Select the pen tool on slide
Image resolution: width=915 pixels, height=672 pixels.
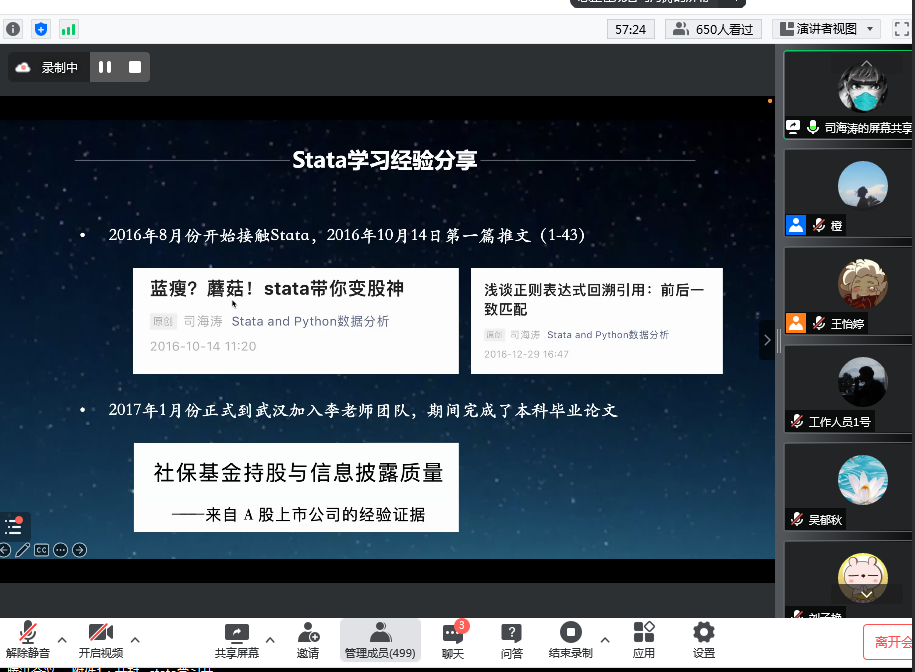[23, 550]
